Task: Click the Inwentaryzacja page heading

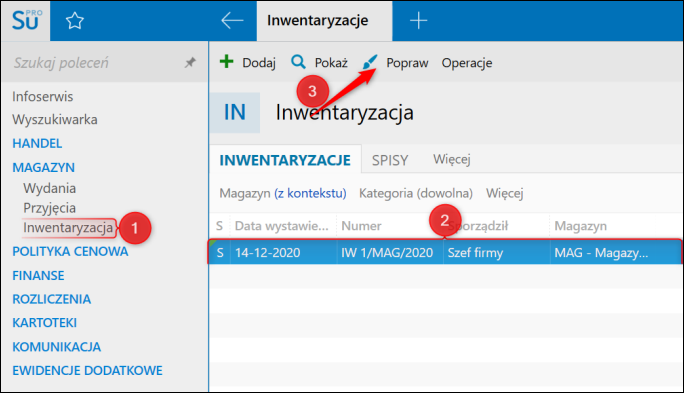Action: pos(345,113)
